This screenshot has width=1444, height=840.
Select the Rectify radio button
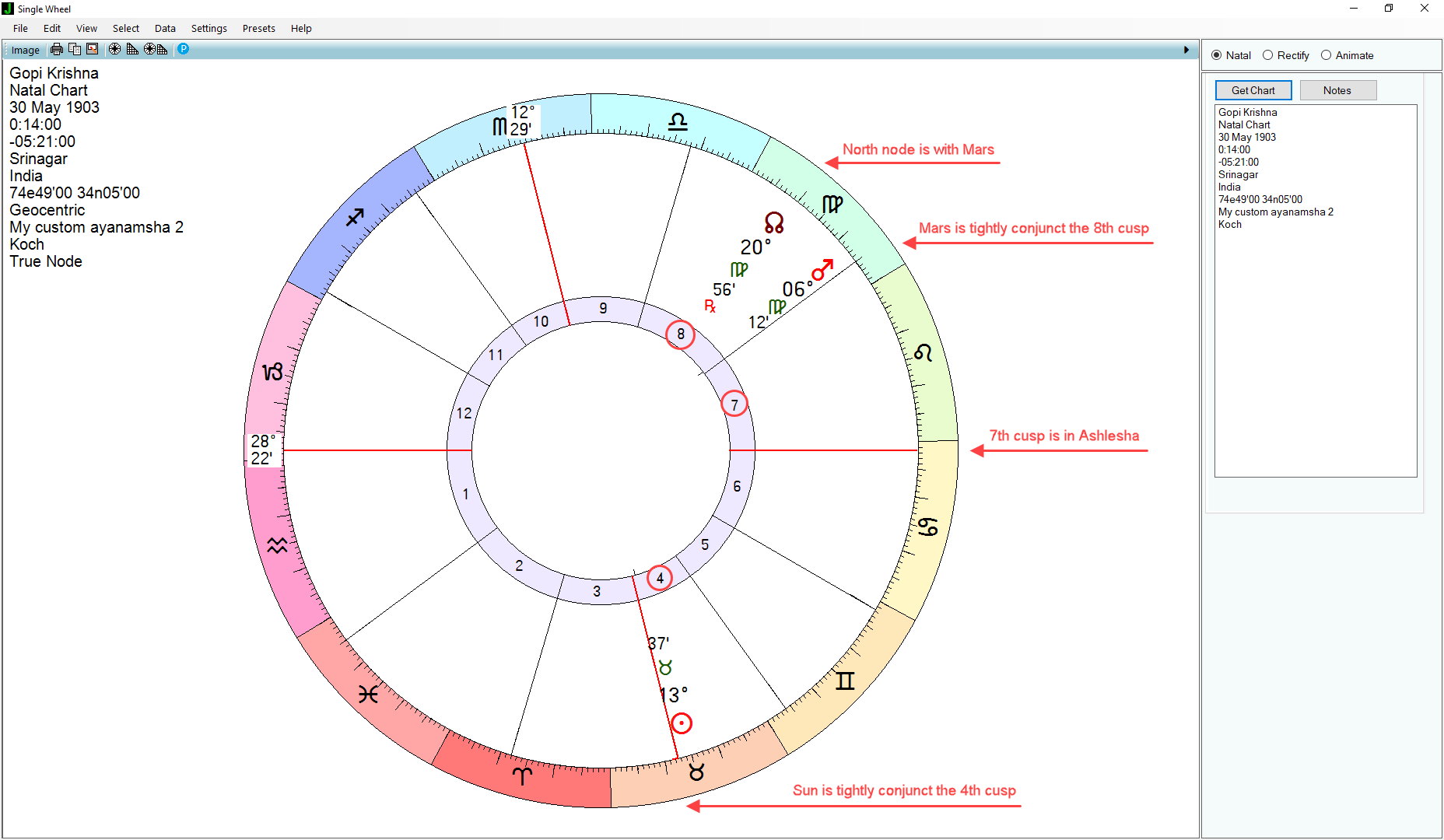(1268, 55)
